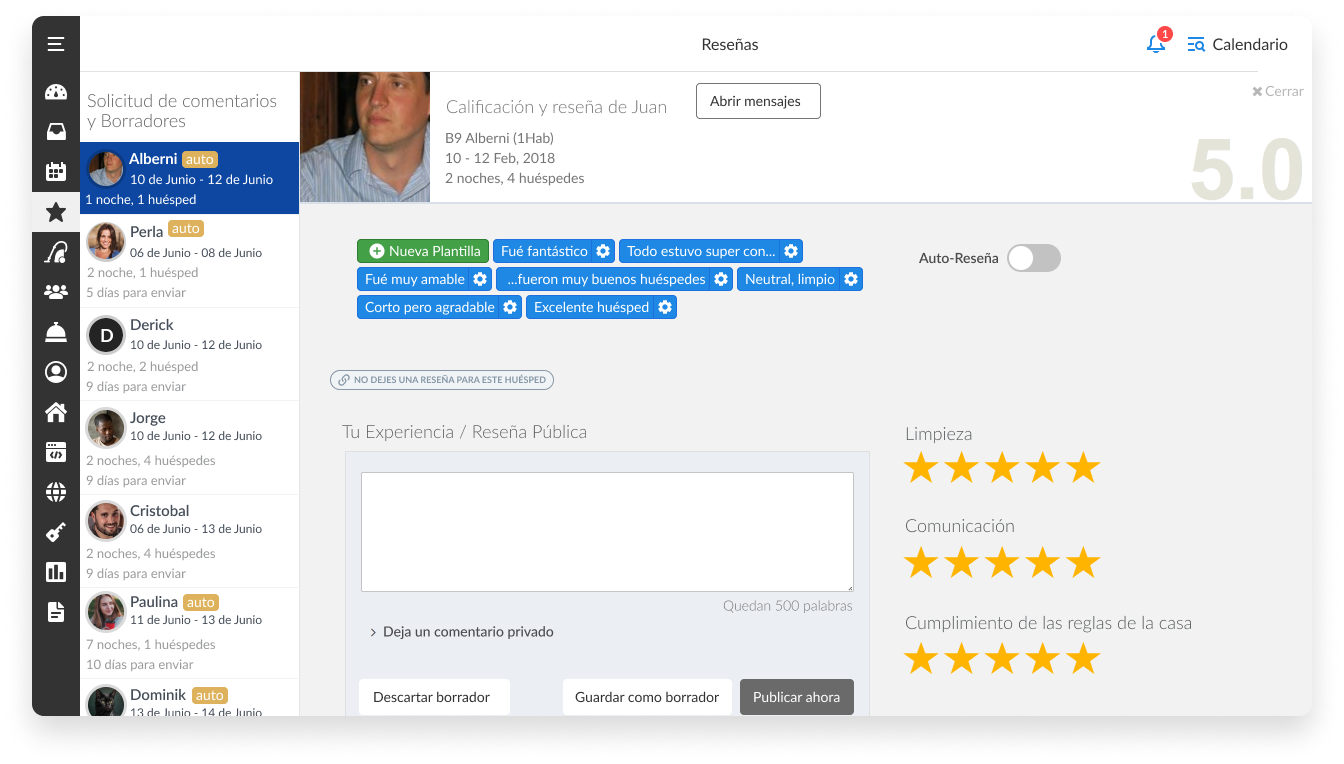Expand 'Deja un comentario privado'

pyautogui.click(x=461, y=632)
